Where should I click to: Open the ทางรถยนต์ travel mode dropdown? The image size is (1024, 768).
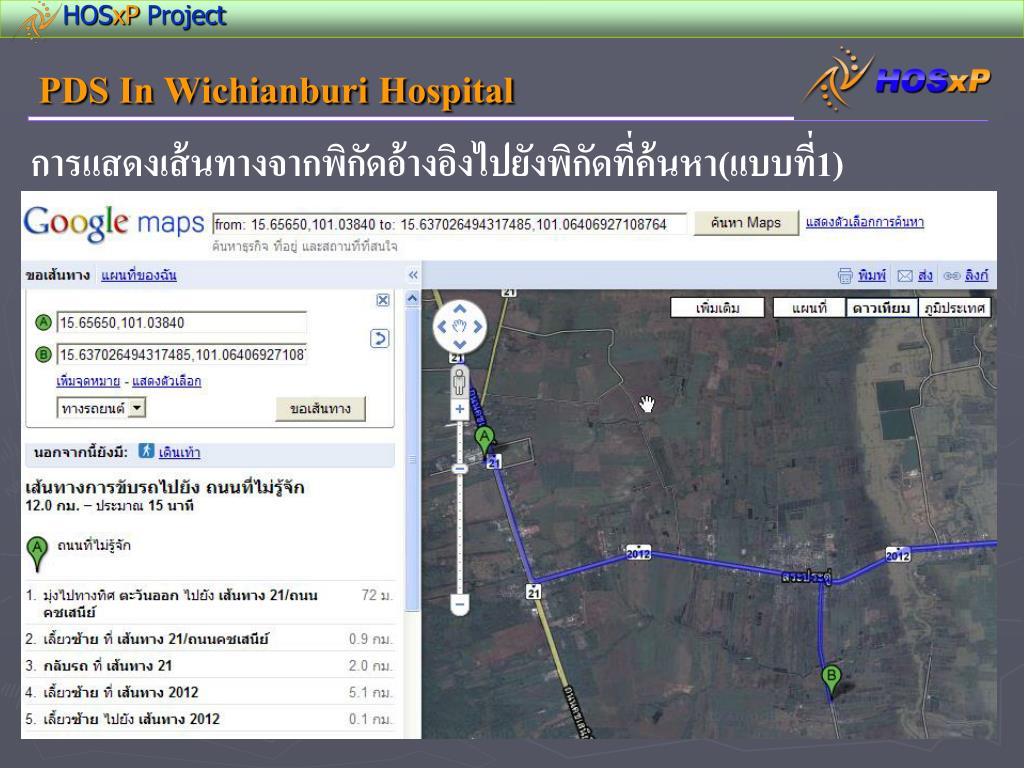pyautogui.click(x=101, y=409)
